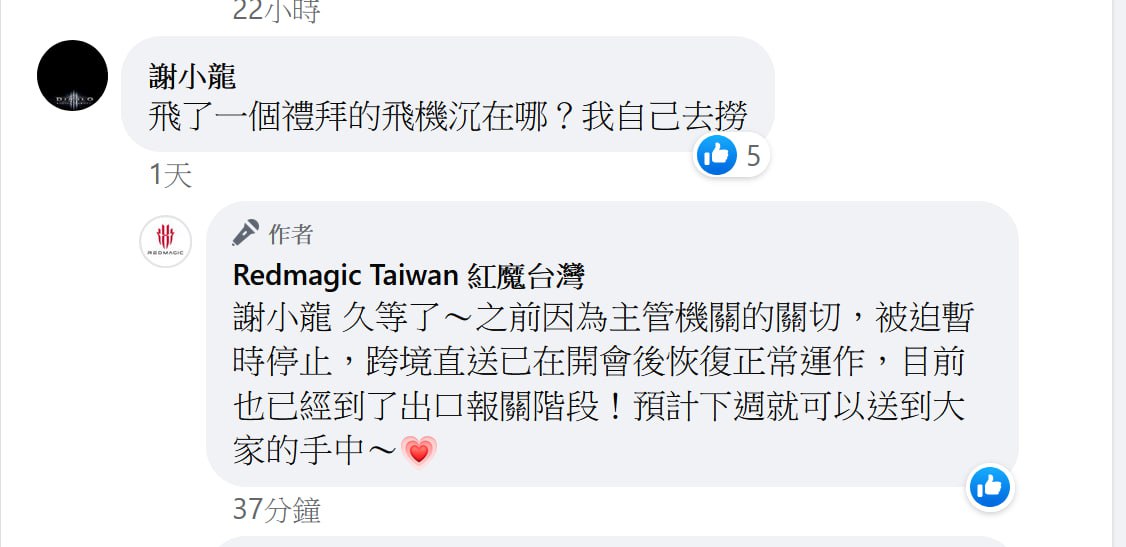The height and width of the screenshot is (547, 1126).
Task: Open the reaction count 5 list
Action: click(x=753, y=155)
